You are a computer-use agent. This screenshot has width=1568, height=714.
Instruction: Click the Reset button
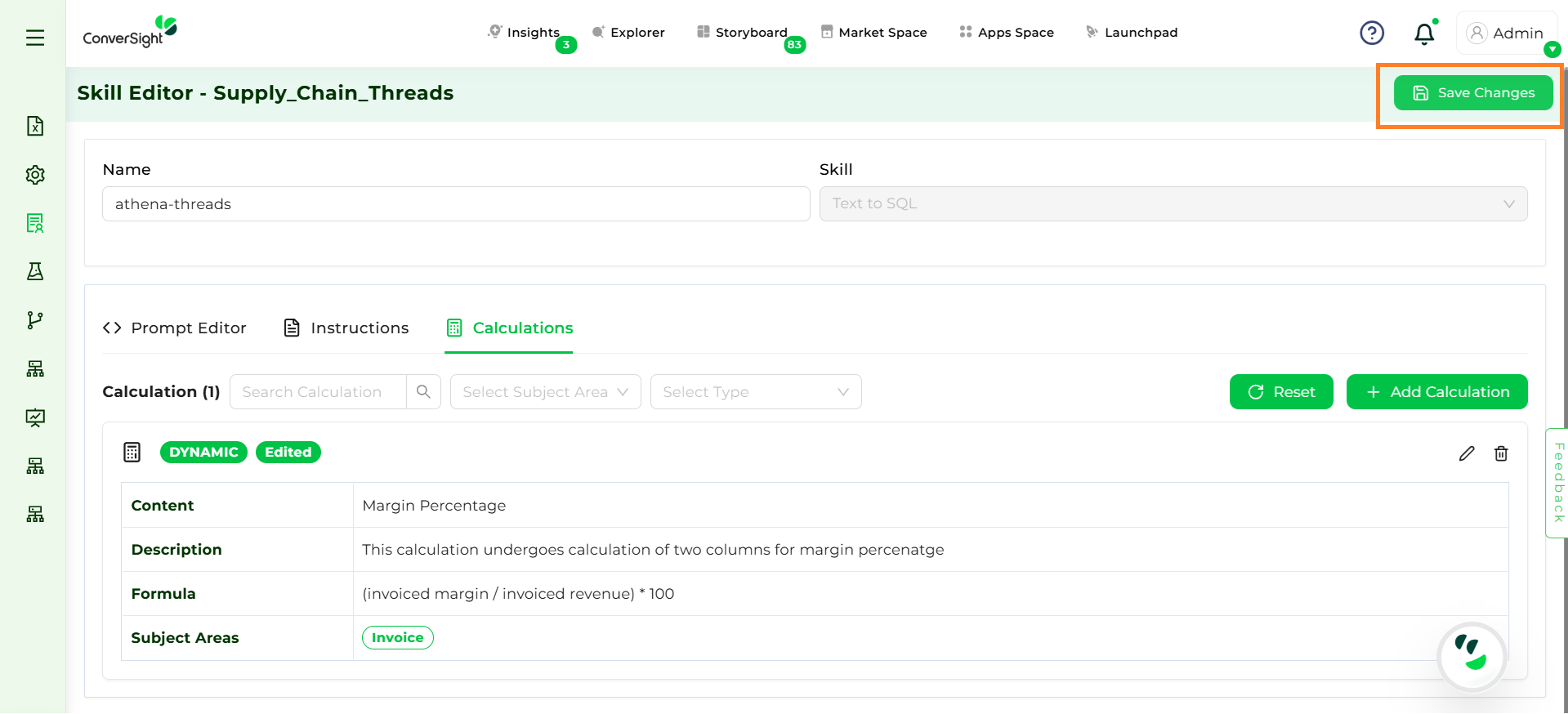(1280, 392)
